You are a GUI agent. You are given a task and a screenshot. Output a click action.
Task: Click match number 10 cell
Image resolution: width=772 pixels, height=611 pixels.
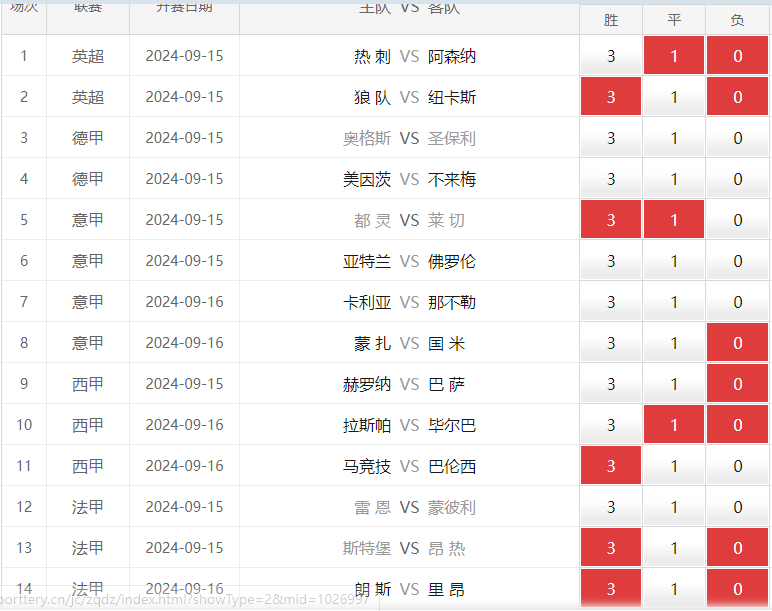(x=24, y=425)
